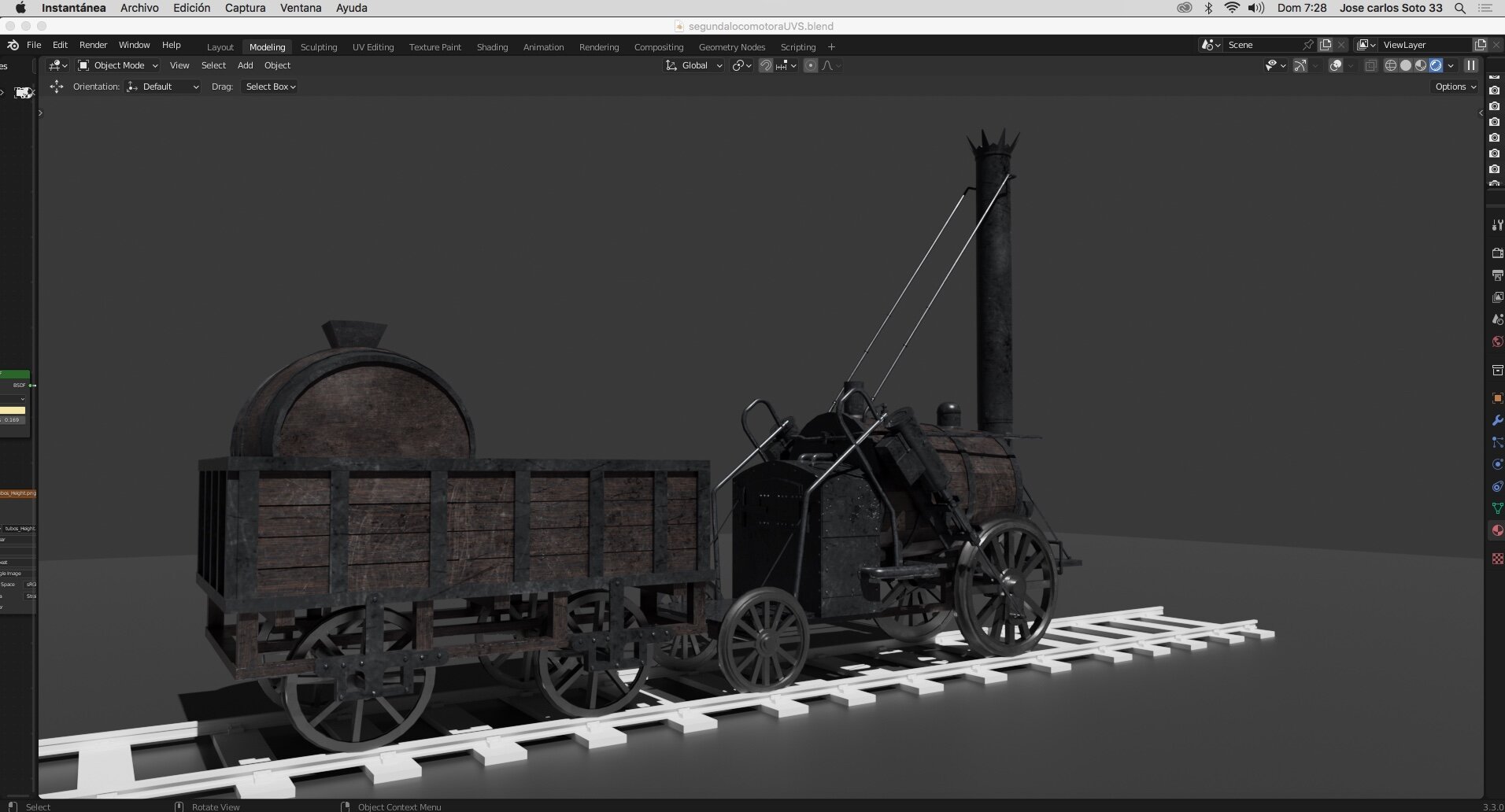Switch to material preview shading
Screen dimensions: 1505x812
1421,65
